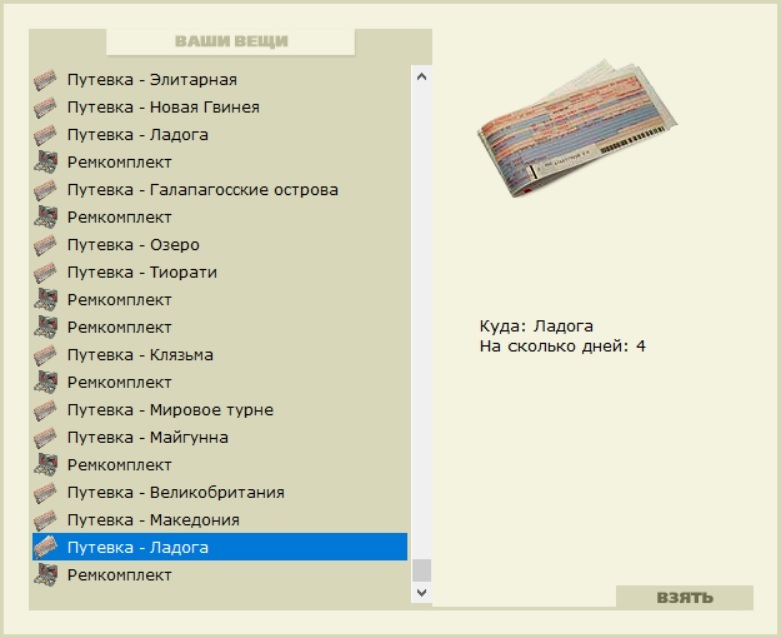This screenshot has height=638, width=781.
Task: Select Ремкомплект text just below Путевка - Клязьма
Action: [x=119, y=383]
